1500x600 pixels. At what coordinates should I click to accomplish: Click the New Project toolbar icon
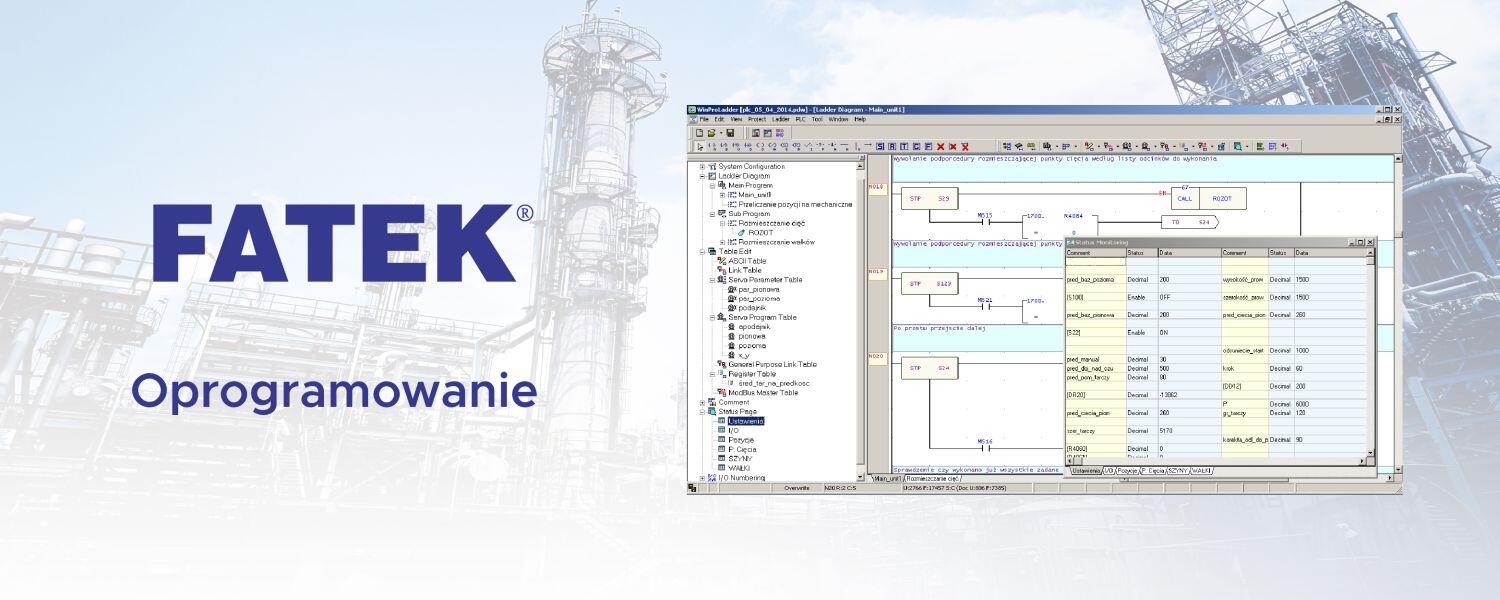(x=700, y=132)
